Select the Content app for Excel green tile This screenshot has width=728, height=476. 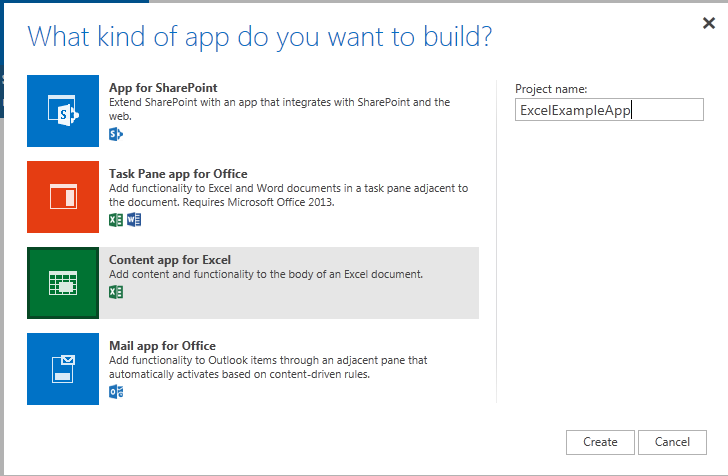(63, 283)
